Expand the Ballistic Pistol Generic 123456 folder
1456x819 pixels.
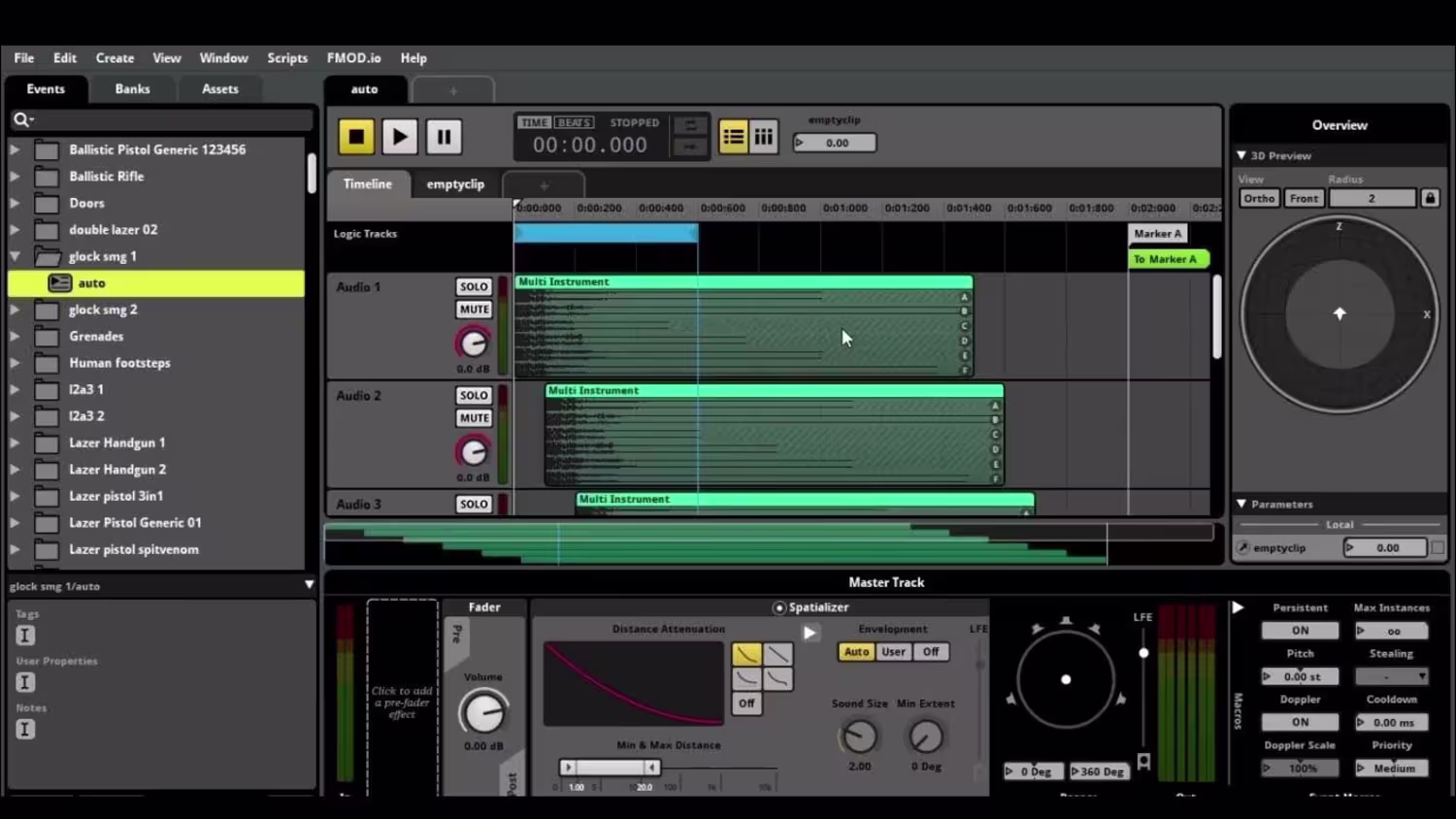(x=15, y=150)
